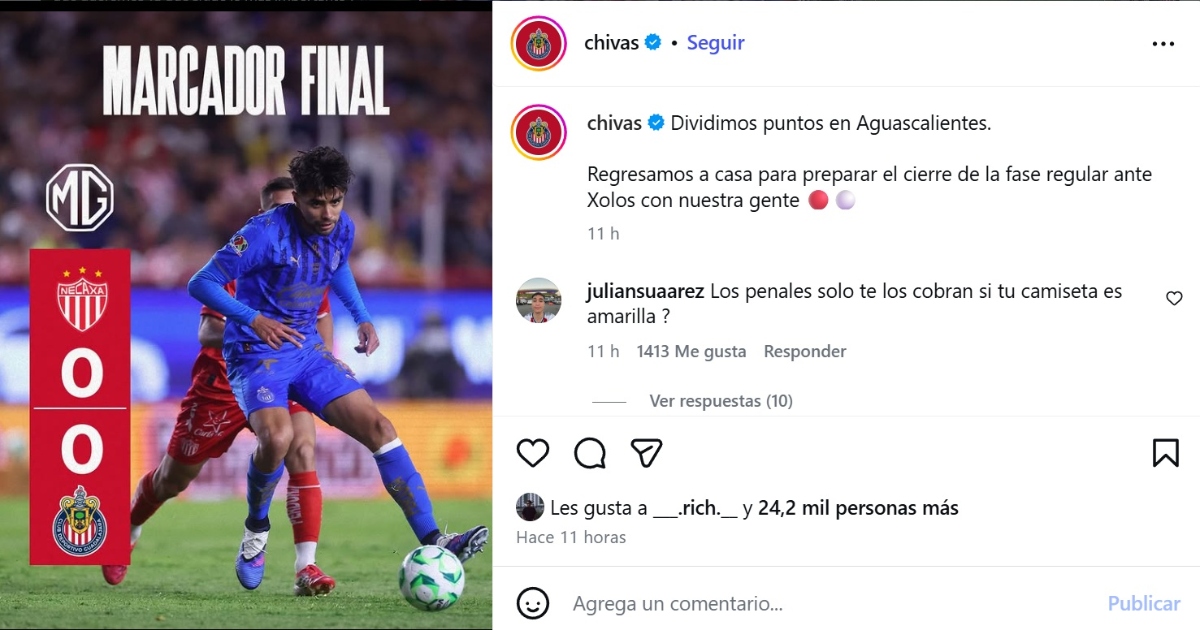Open the 24,2 mil personas más likes list

[858, 508]
